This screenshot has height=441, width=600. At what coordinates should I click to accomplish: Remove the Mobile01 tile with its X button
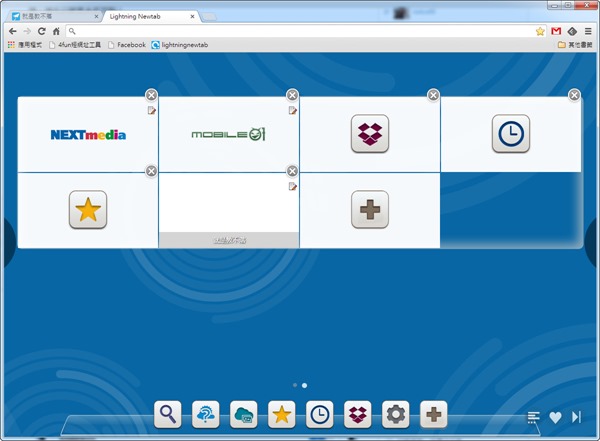point(292,95)
